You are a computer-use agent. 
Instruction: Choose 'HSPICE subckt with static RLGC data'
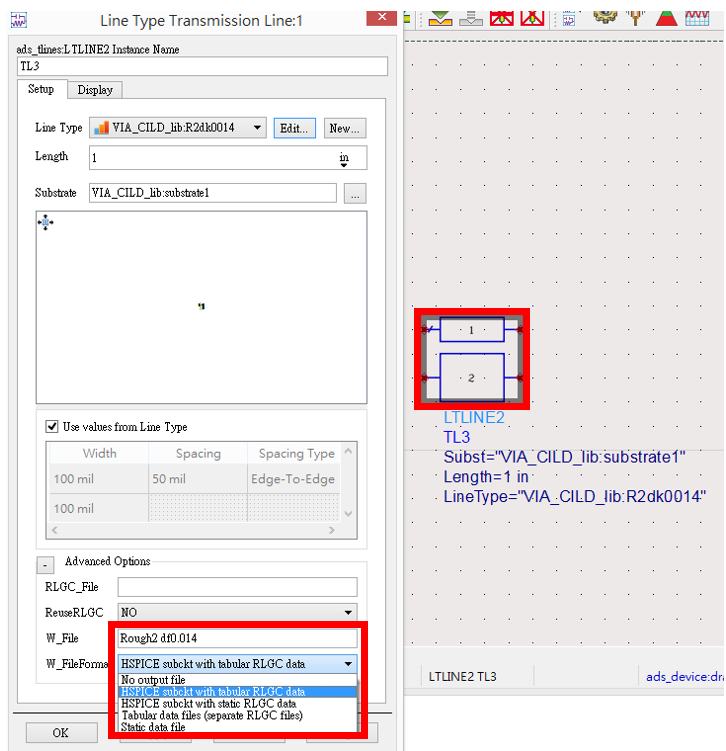(238, 703)
